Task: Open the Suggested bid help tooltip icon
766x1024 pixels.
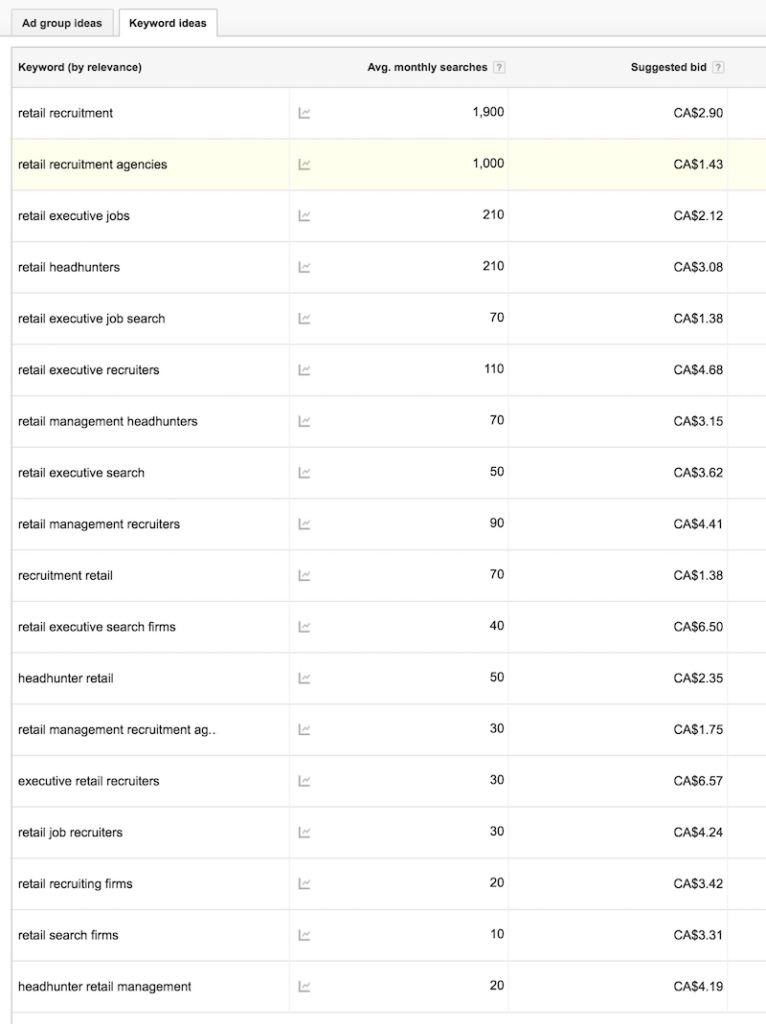Action: (717, 67)
